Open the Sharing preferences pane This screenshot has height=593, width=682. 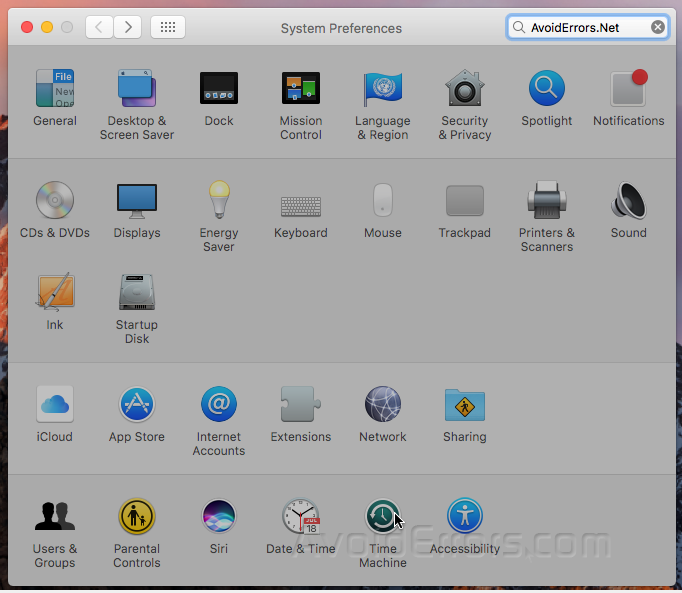pos(464,405)
